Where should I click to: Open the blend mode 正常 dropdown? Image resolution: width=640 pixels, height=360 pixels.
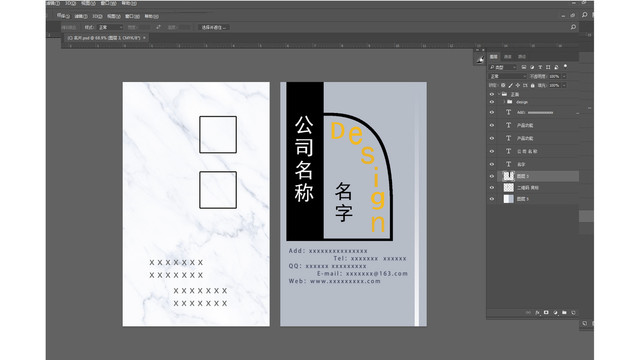point(507,76)
